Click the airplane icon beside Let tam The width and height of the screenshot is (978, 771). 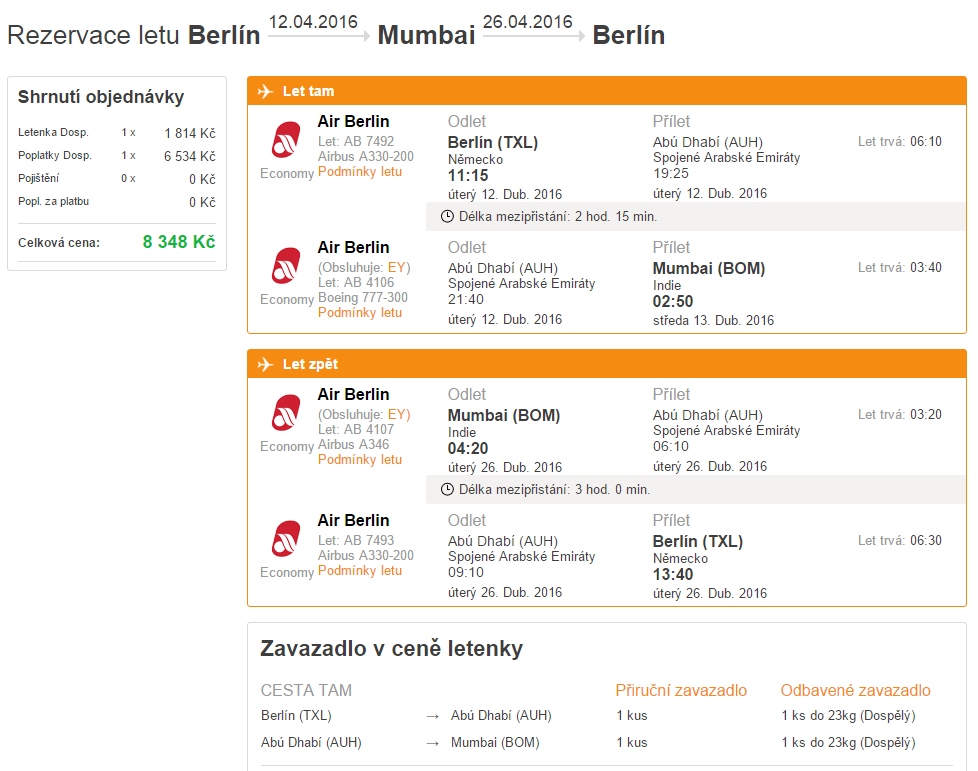(x=265, y=91)
